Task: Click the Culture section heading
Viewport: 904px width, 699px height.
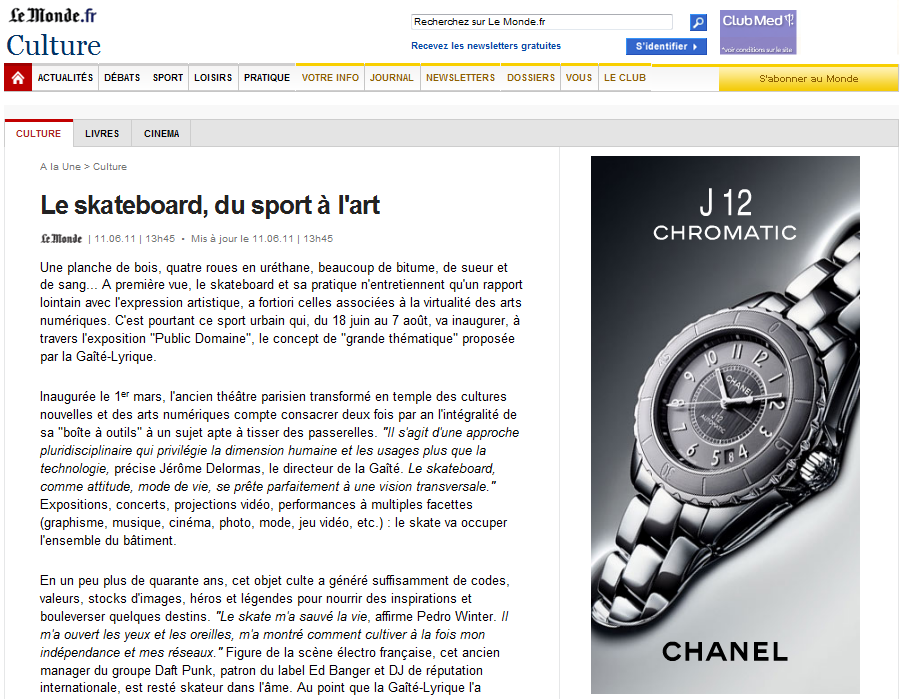Action: click(54, 46)
